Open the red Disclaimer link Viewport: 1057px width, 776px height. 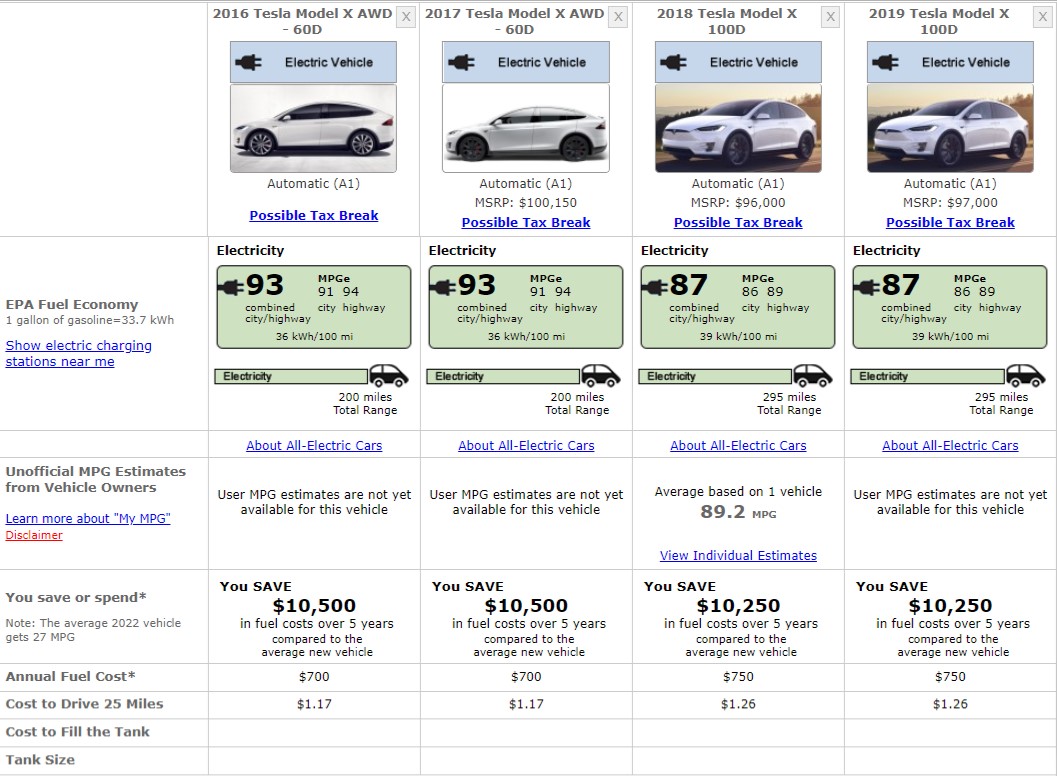click(x=34, y=535)
